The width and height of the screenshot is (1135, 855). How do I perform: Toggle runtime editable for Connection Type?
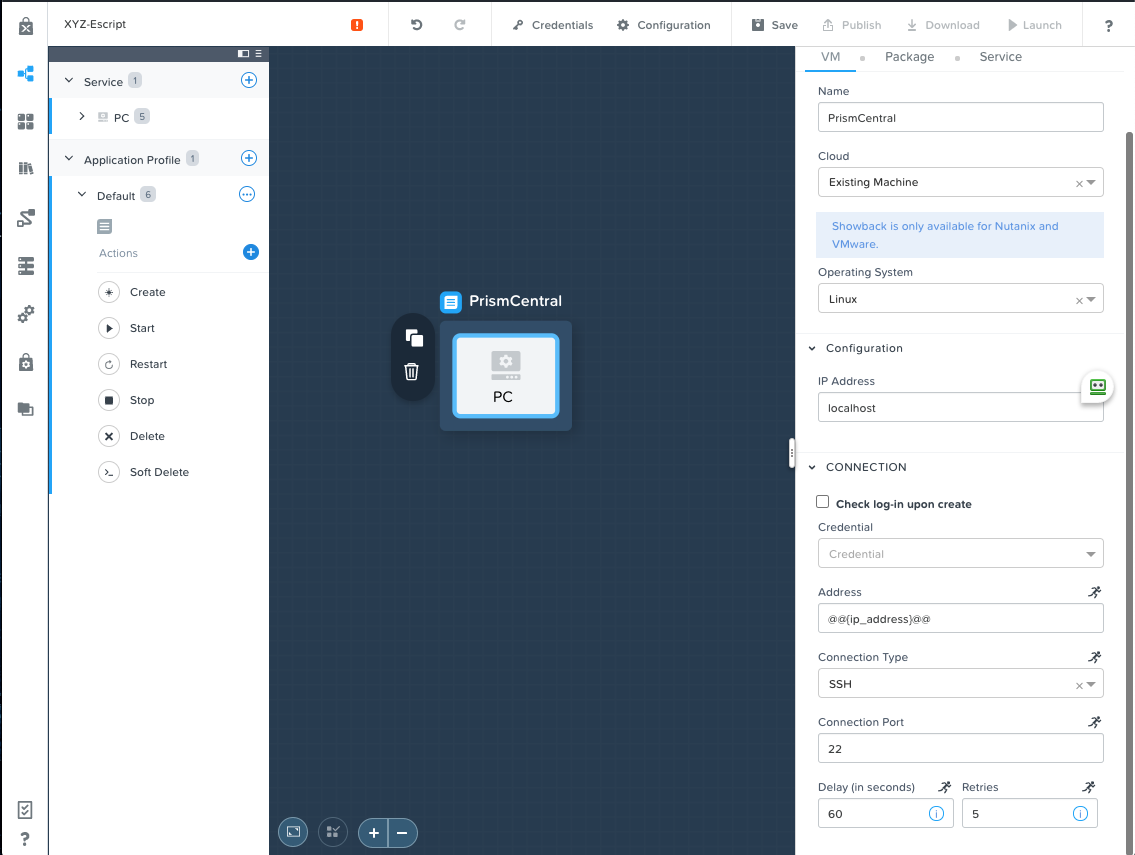(x=1094, y=657)
